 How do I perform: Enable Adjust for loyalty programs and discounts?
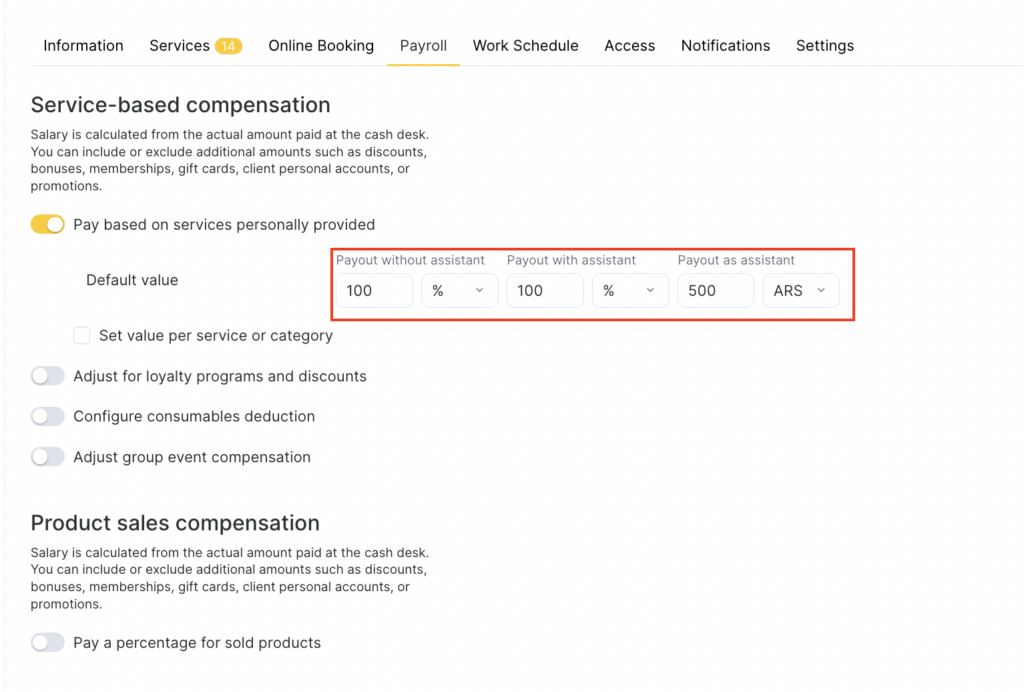48,377
